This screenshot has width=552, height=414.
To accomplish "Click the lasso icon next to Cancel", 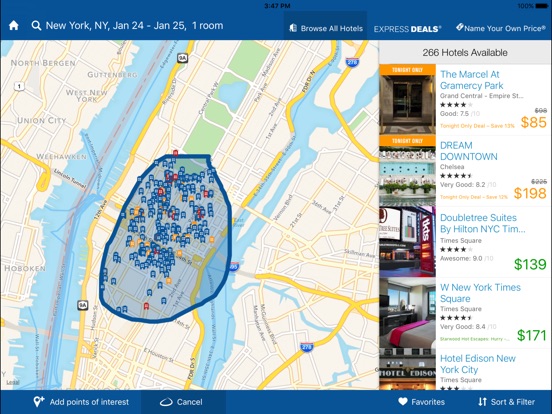I will [x=166, y=402].
